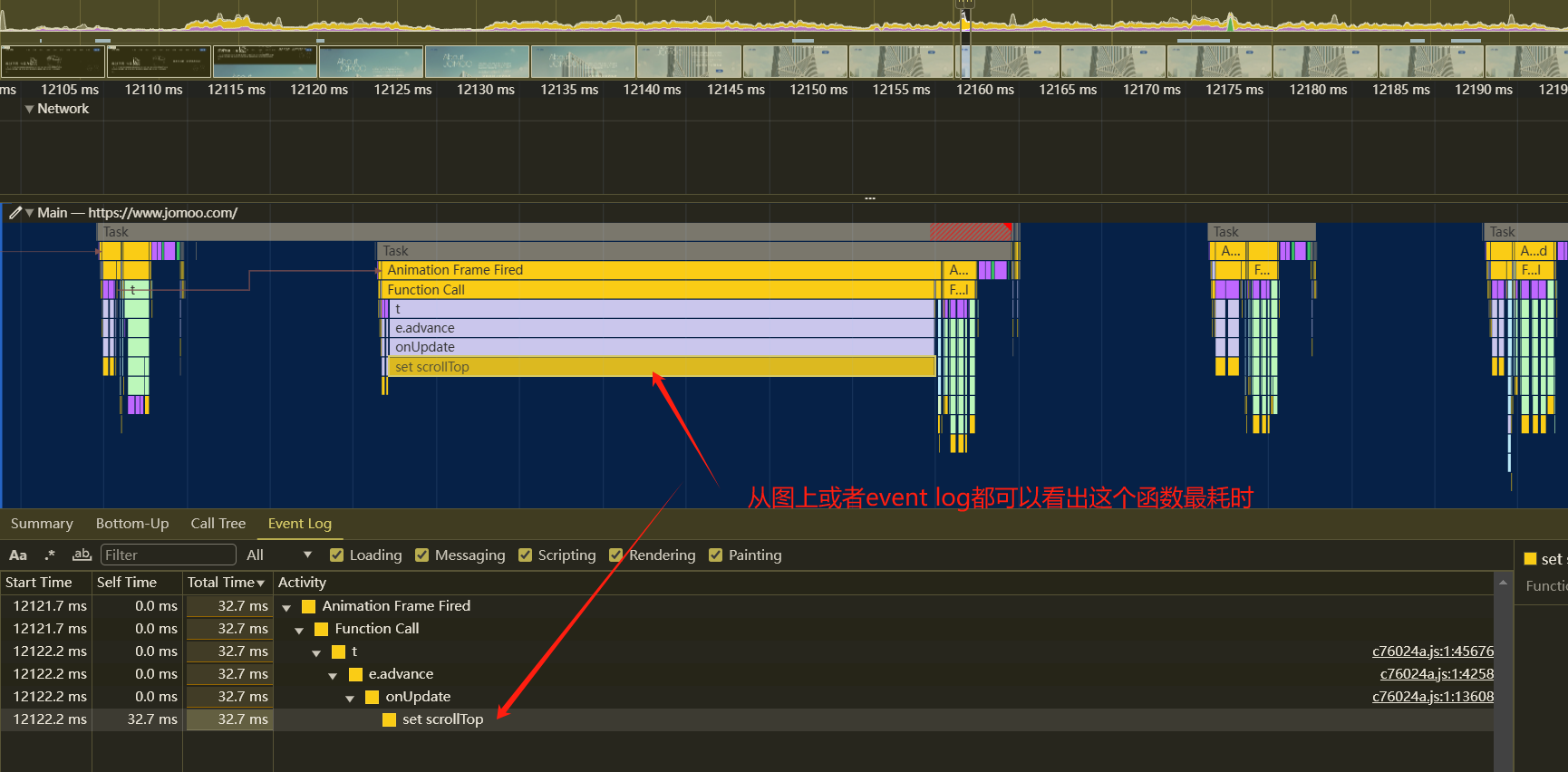This screenshot has width=1568, height=772.
Task: Click the first screenshot thumbnail in filmstrip
Action: (x=53, y=62)
